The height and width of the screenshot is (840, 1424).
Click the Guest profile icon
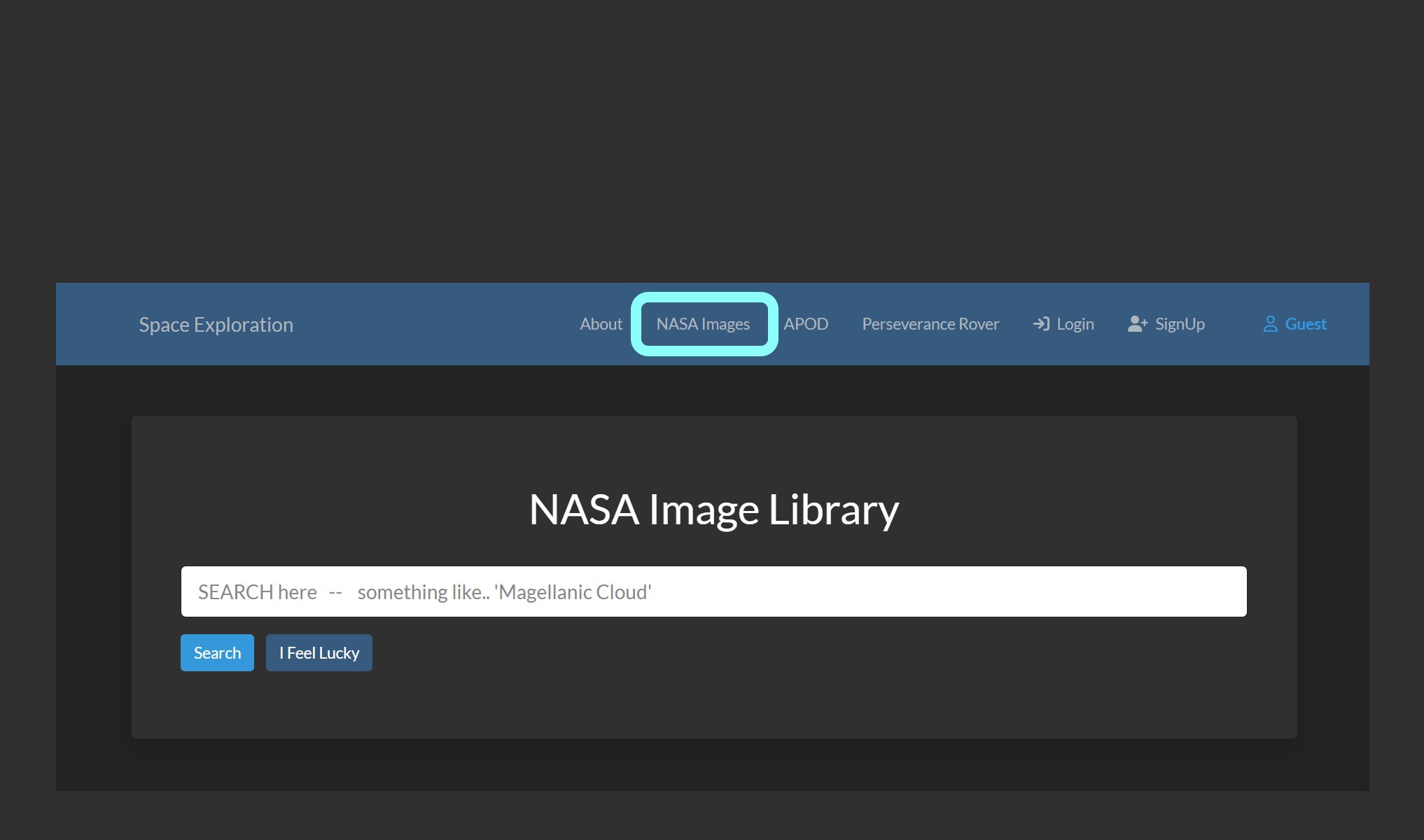point(1269,323)
